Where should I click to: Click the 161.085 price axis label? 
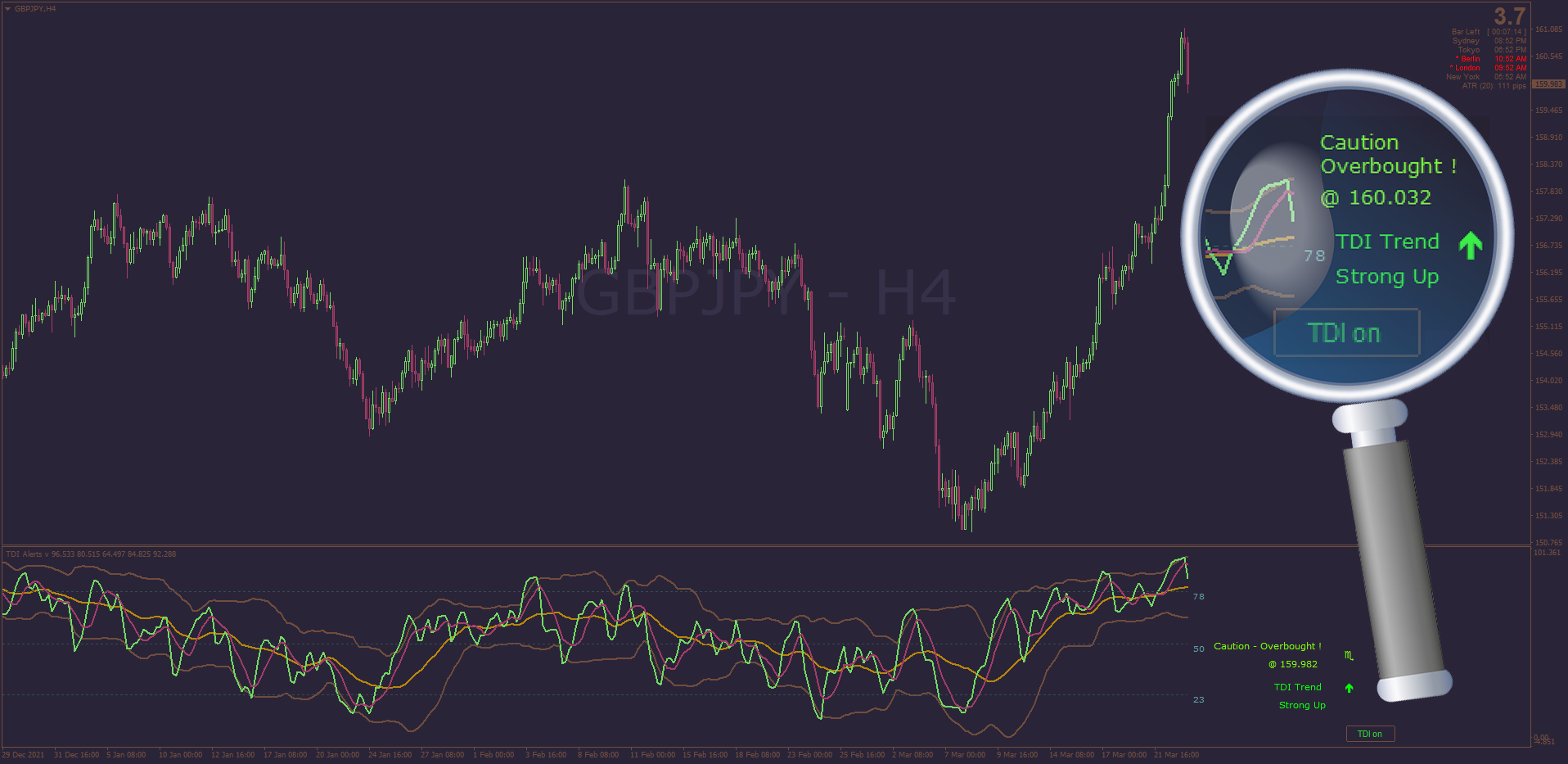click(x=1548, y=29)
